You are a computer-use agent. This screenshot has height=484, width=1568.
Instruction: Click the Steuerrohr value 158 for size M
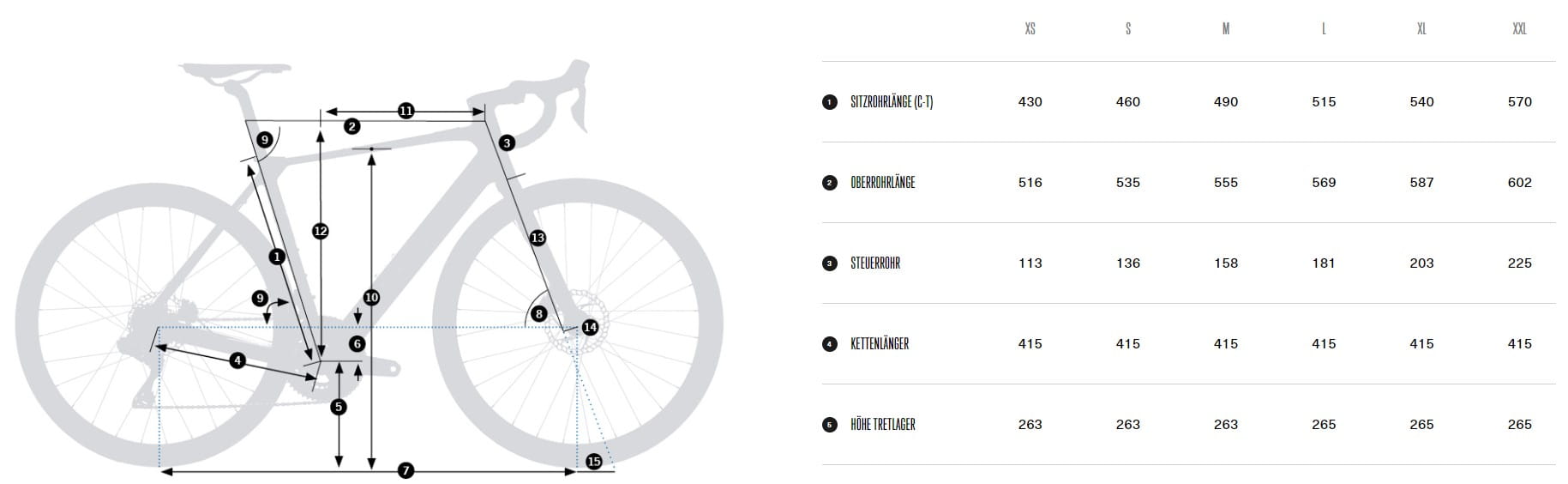pos(1226,263)
